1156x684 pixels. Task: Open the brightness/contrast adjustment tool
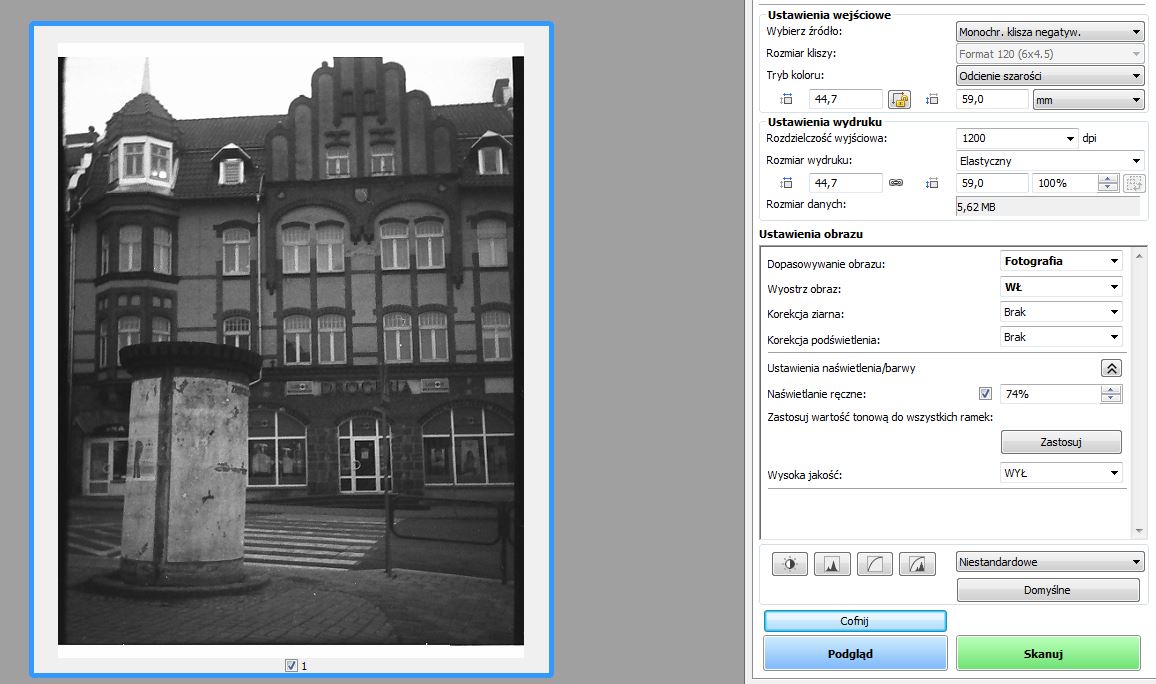coord(789,565)
